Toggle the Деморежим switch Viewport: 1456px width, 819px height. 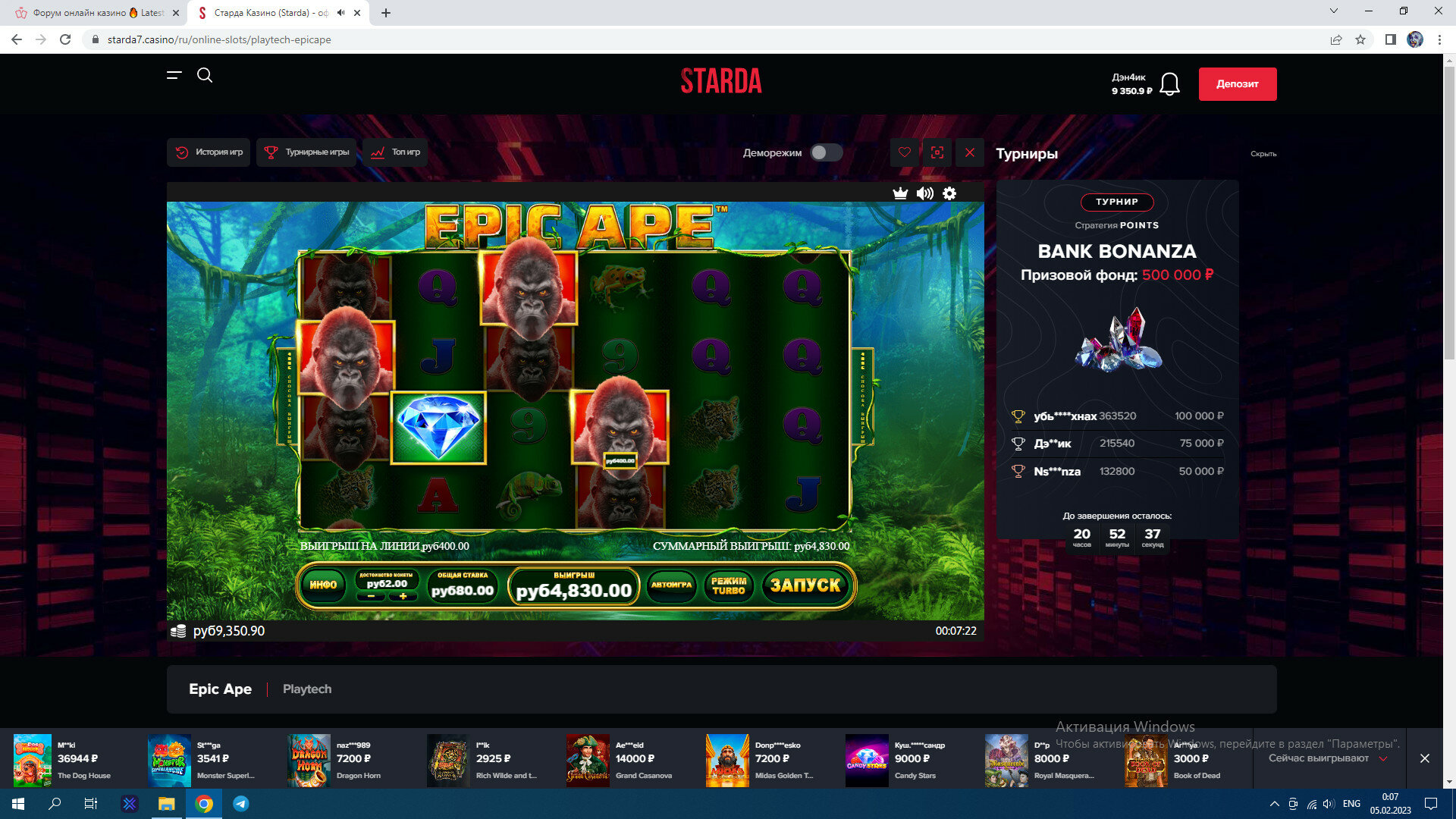826,152
